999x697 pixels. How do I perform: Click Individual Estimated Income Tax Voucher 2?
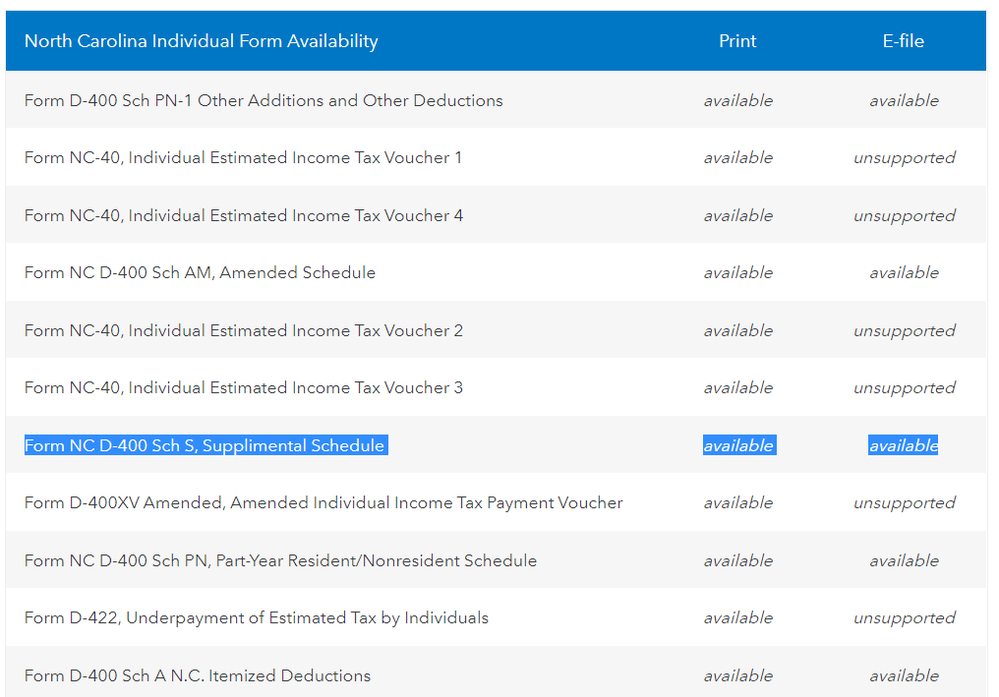(243, 330)
